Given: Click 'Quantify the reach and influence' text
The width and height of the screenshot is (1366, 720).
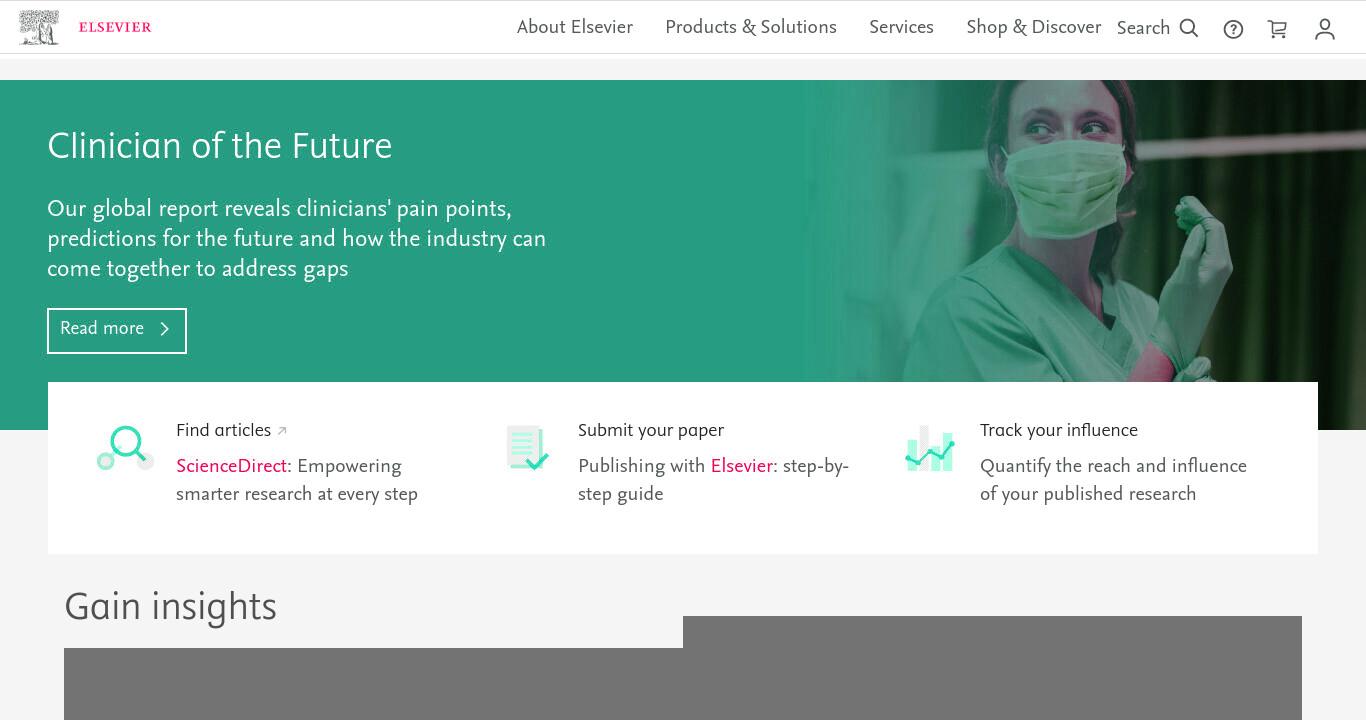Looking at the screenshot, I should tap(1113, 467).
